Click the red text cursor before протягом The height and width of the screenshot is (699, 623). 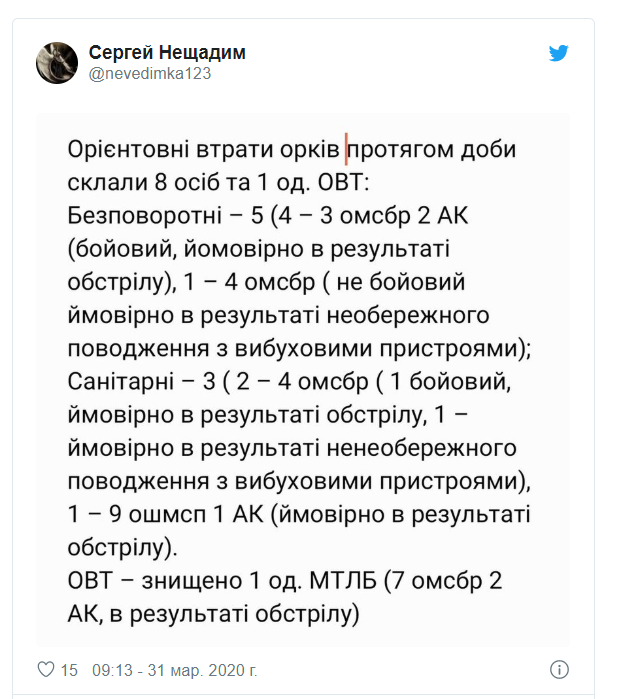pos(346,149)
